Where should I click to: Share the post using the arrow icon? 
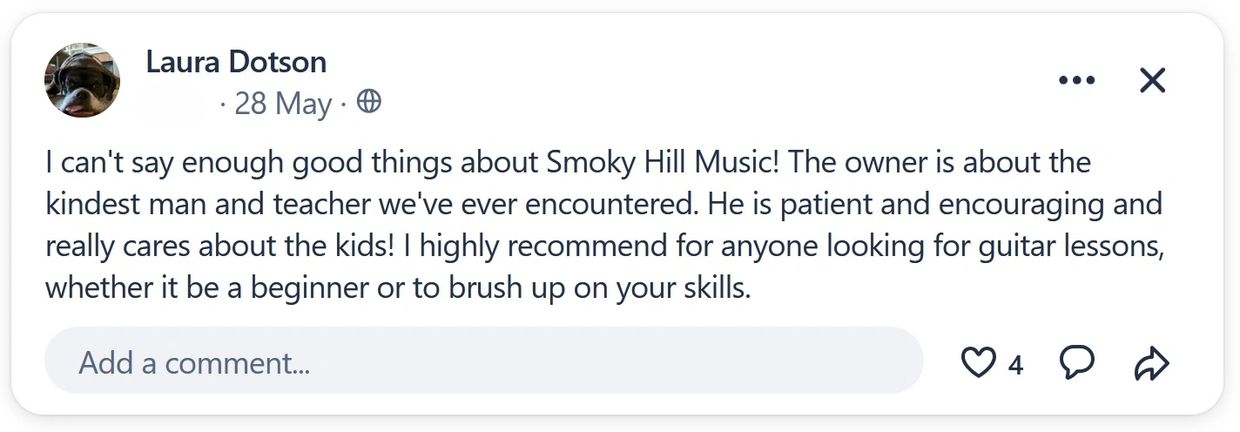tap(1152, 364)
